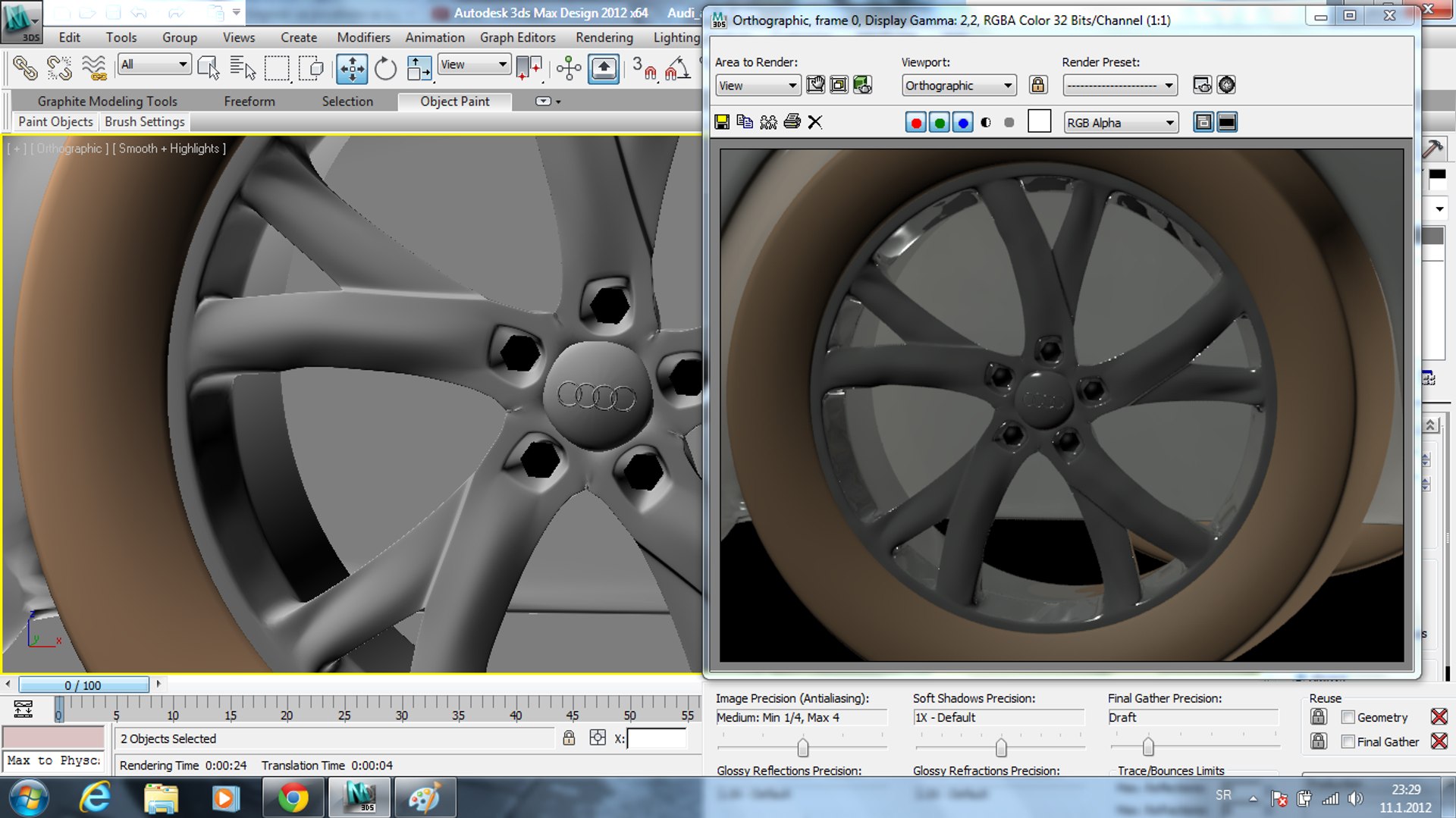Open the Select by Name tool
This screenshot has height=818, width=1456.
coord(243,68)
